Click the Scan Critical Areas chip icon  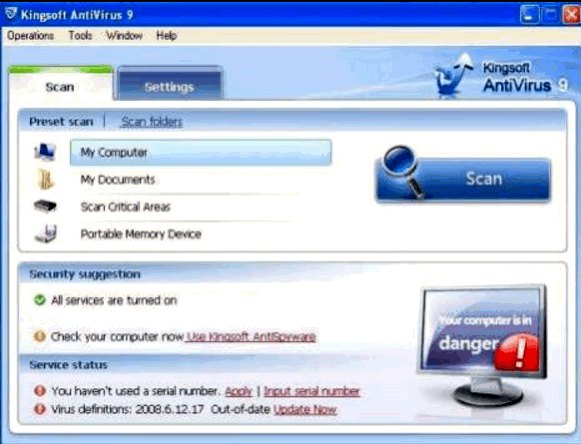45,206
